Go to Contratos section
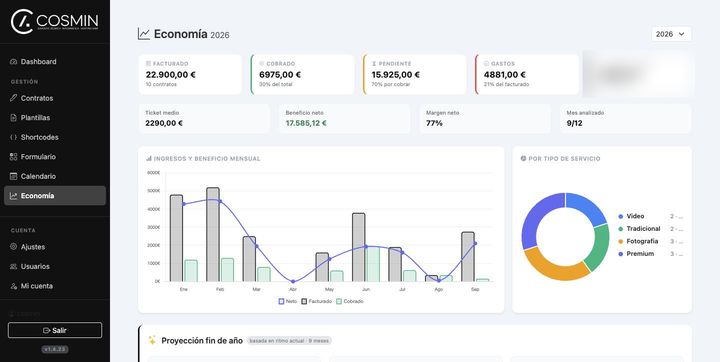The image size is (720, 362). pos(55,98)
